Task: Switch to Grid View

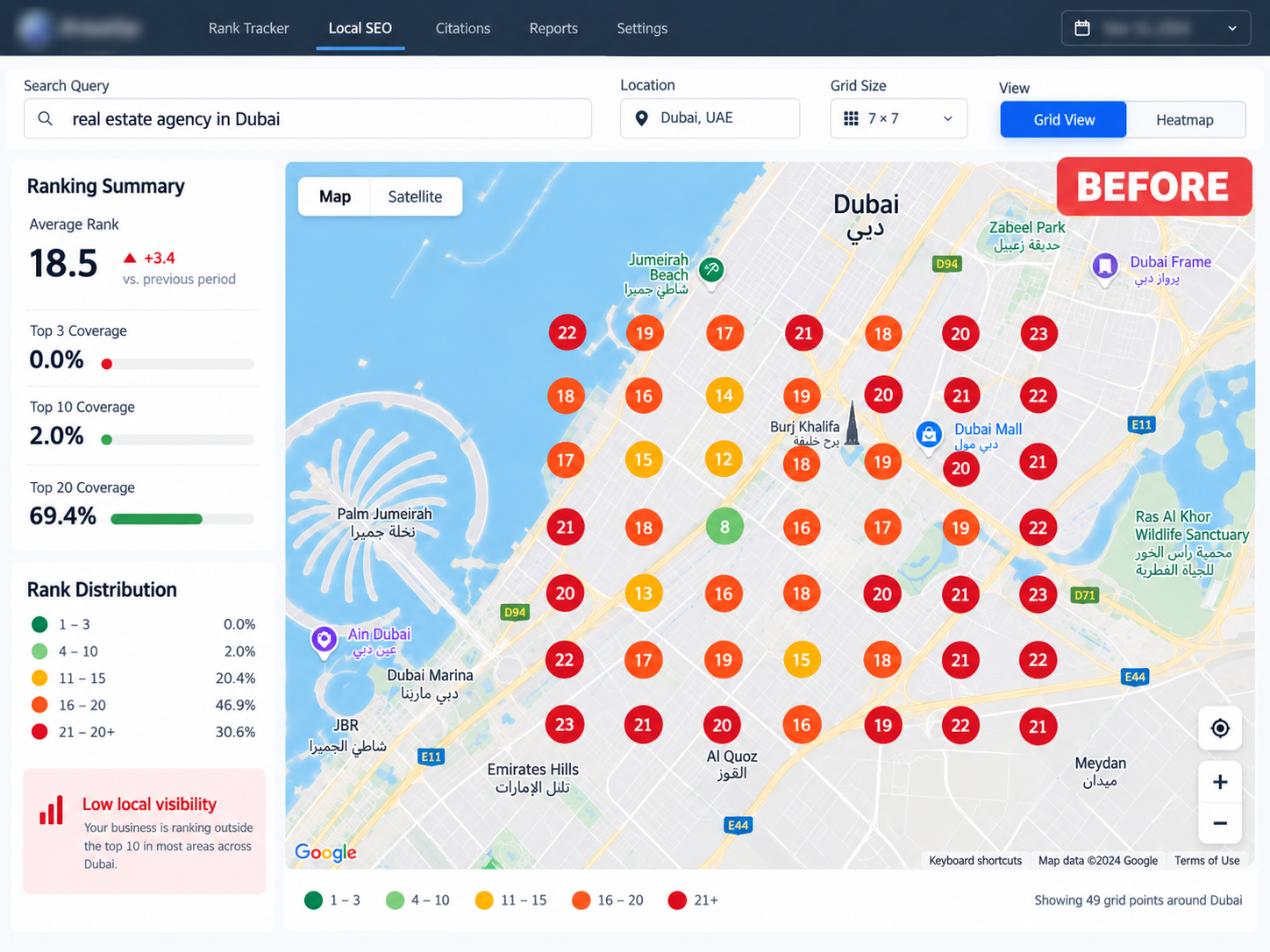Action: click(1064, 120)
